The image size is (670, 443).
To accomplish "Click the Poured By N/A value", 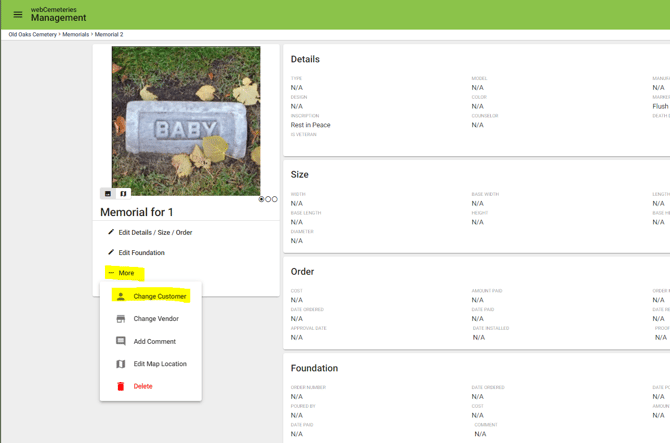I will pos(297,415).
